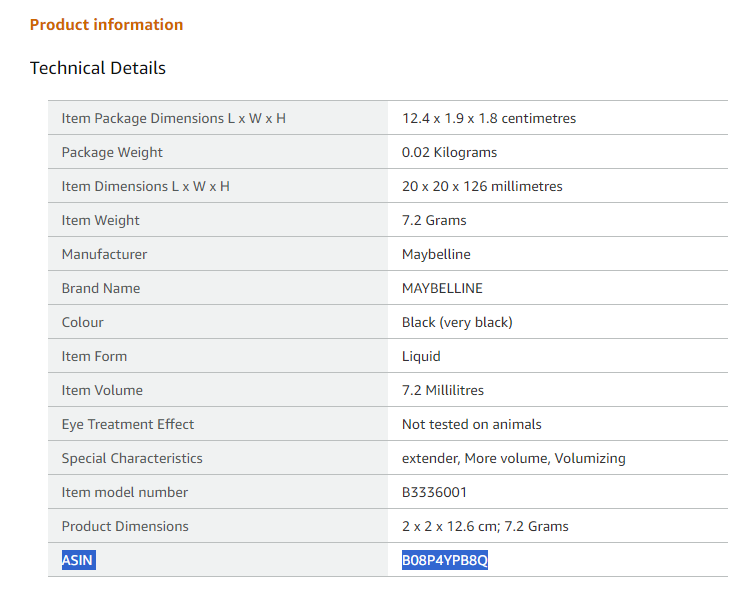Click the highlighted ASIN value 'B08P4YPB8Q'

pyautogui.click(x=445, y=560)
